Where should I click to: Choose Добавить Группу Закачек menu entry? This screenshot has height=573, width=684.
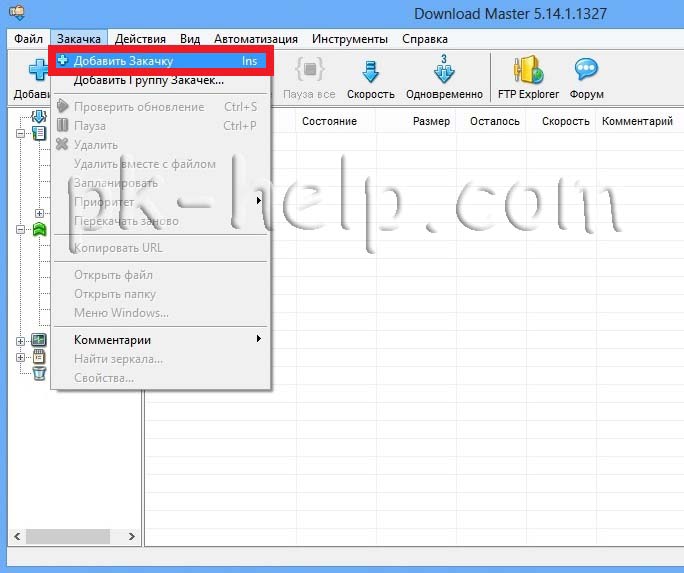pyautogui.click(x=161, y=80)
